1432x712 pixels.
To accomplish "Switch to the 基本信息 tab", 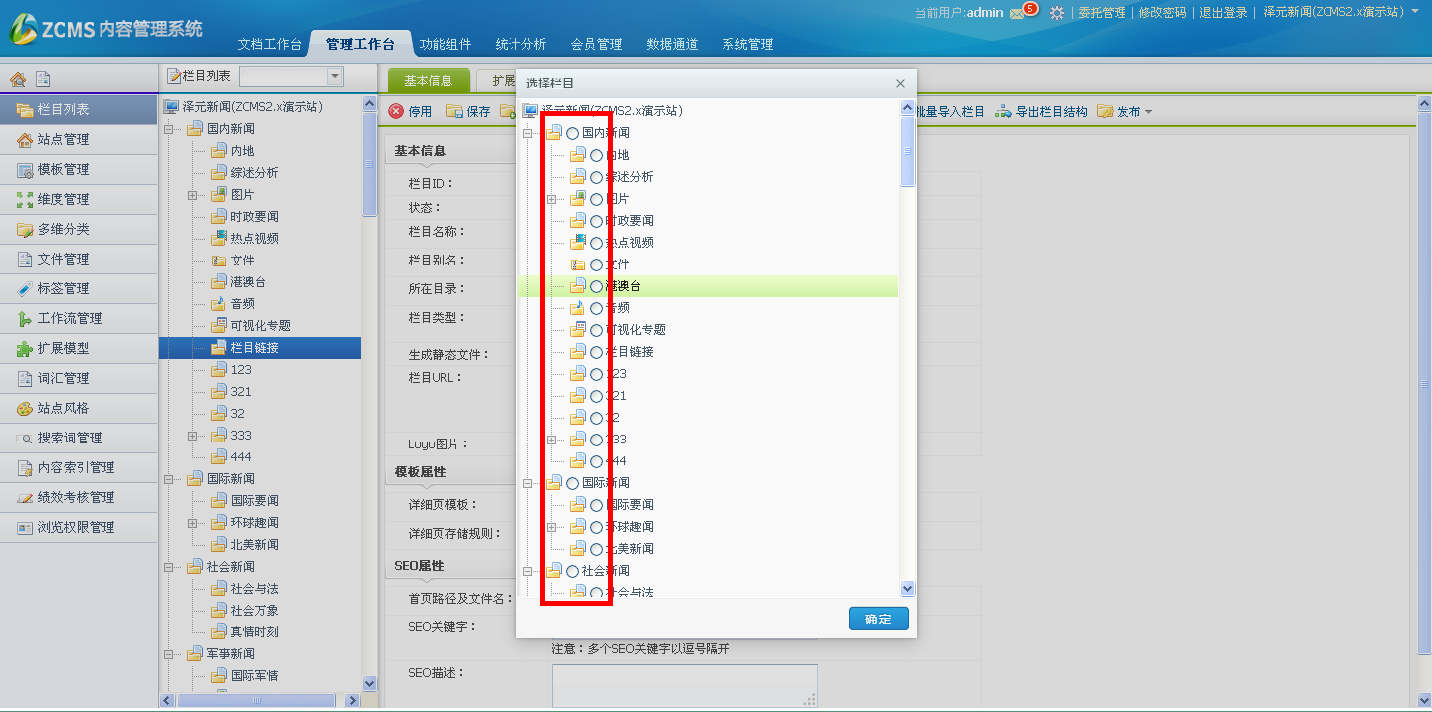I will pyautogui.click(x=428, y=81).
